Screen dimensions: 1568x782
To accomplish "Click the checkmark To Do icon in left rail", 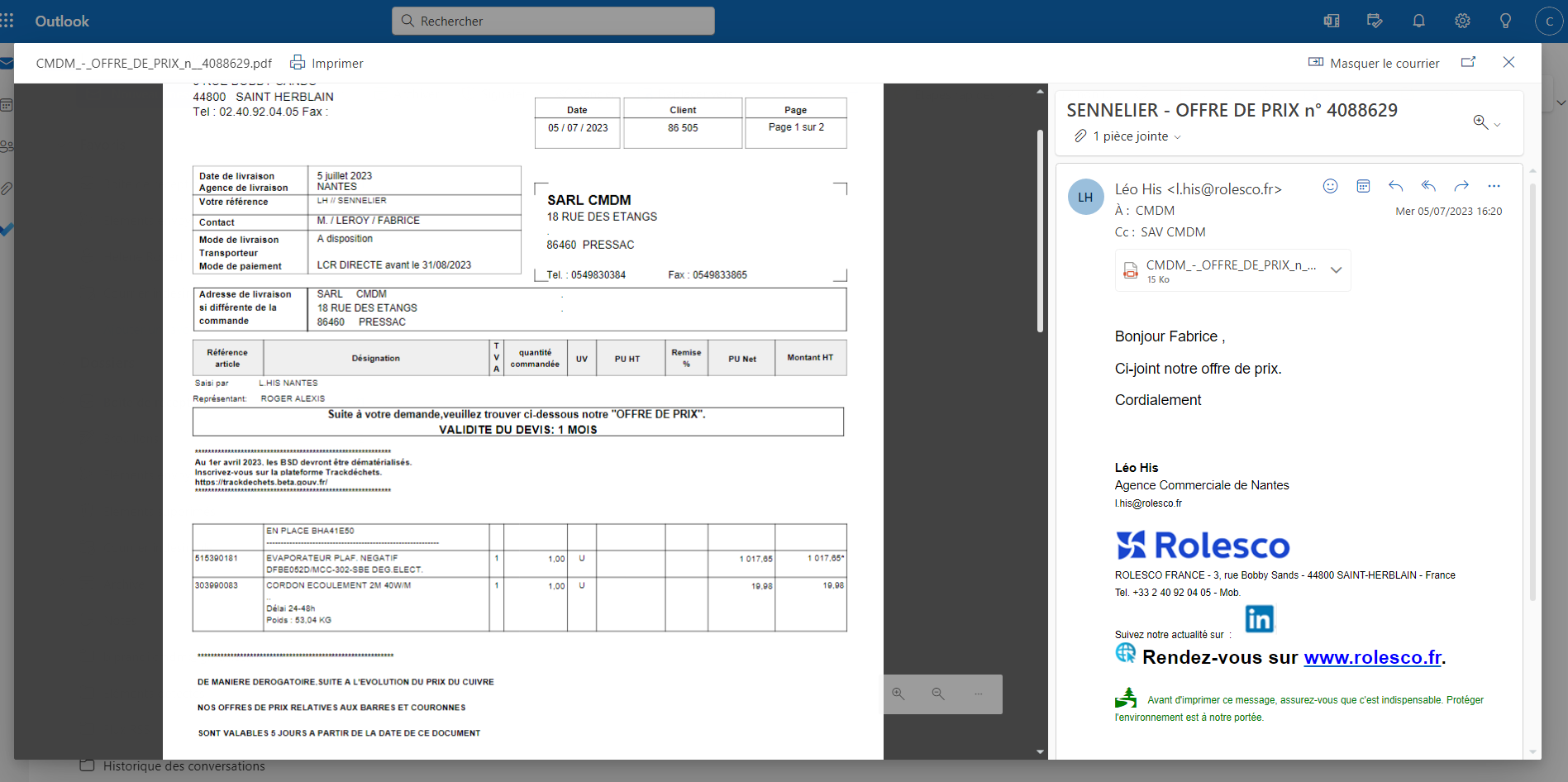I will pyautogui.click(x=7, y=229).
